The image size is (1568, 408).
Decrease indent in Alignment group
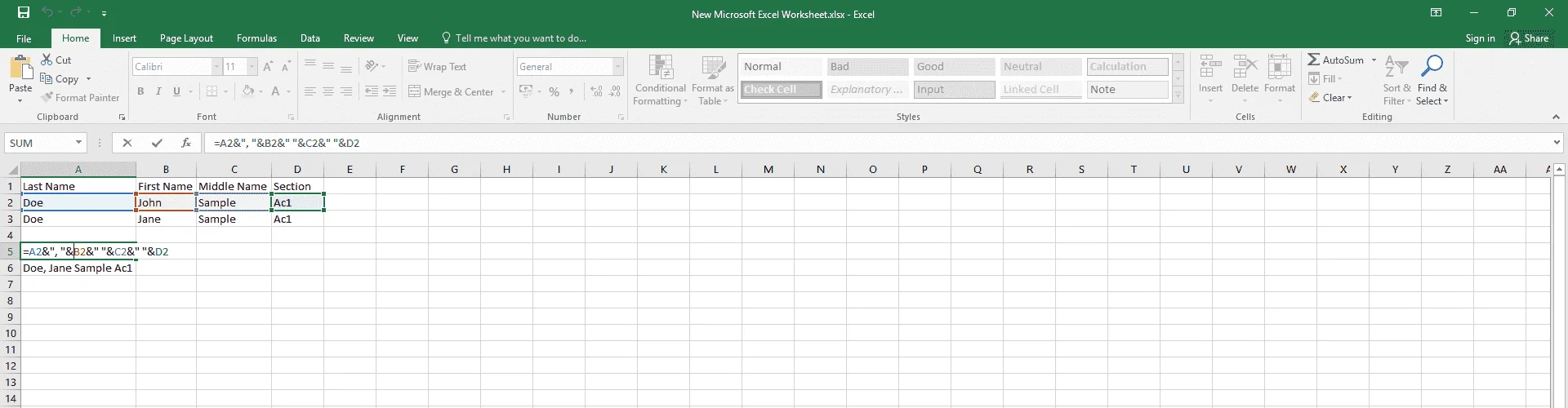point(372,91)
